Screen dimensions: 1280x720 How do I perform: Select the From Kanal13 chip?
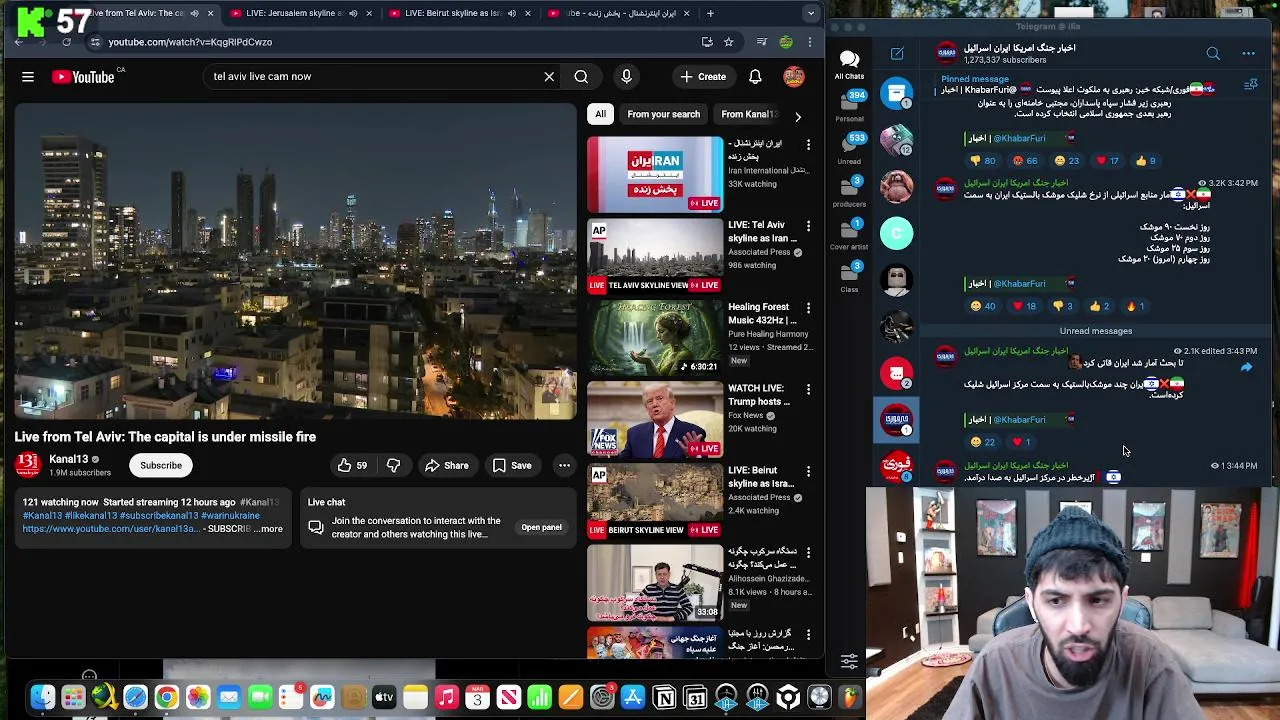tap(748, 114)
